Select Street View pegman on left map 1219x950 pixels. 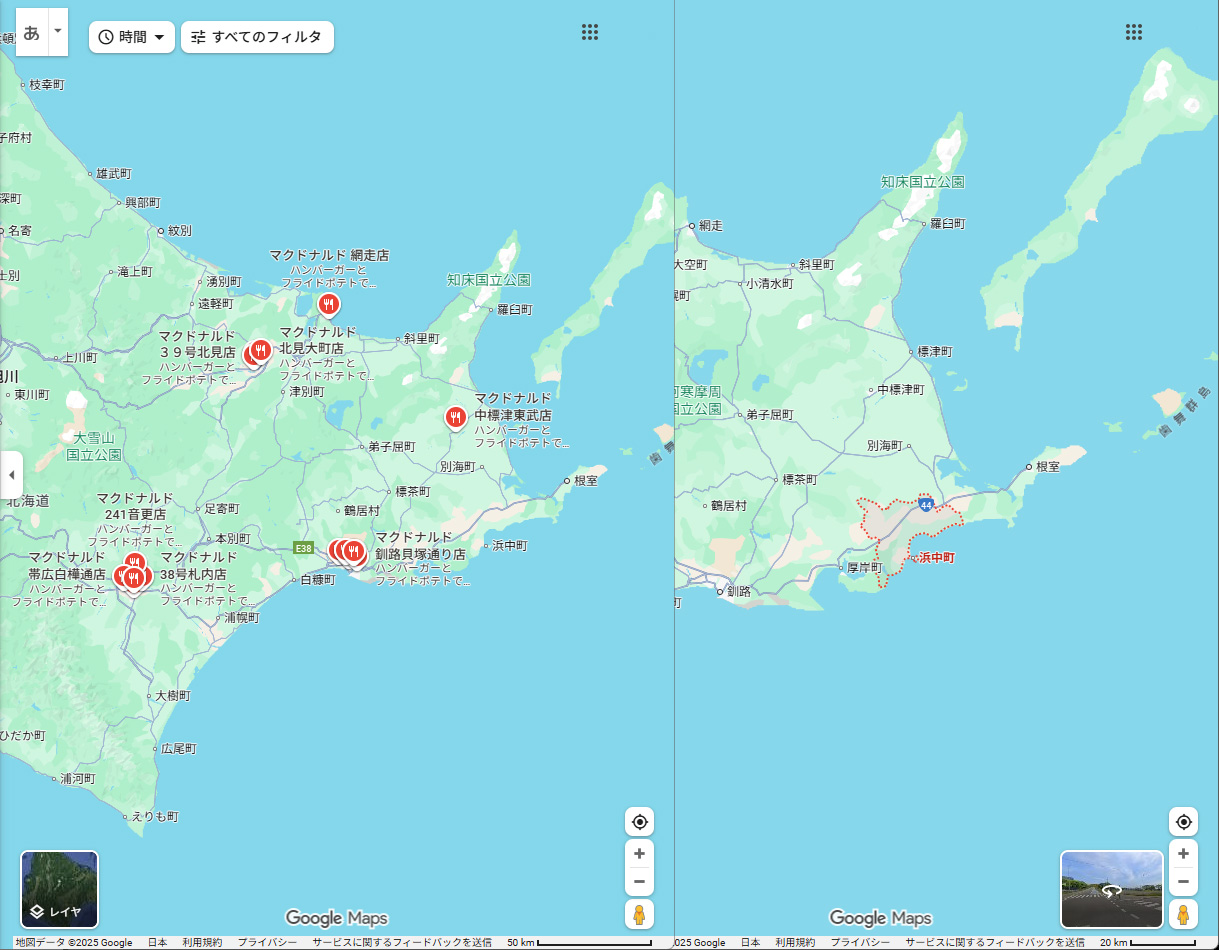coord(640,913)
